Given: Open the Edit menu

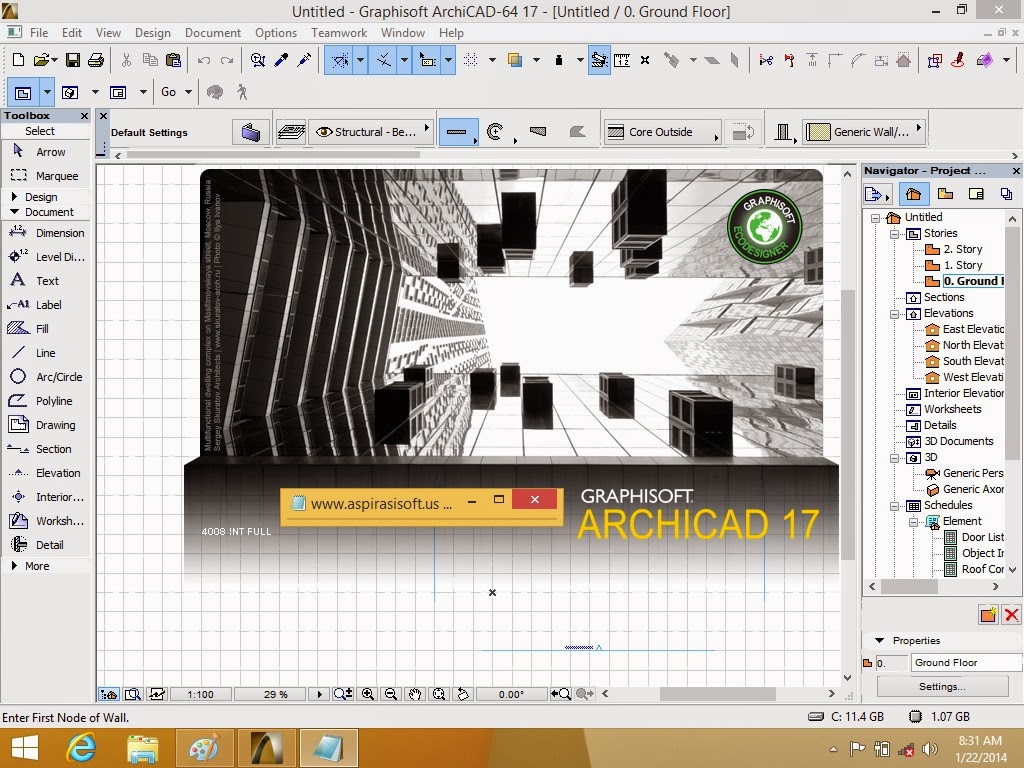Looking at the screenshot, I should pyautogui.click(x=72, y=33).
